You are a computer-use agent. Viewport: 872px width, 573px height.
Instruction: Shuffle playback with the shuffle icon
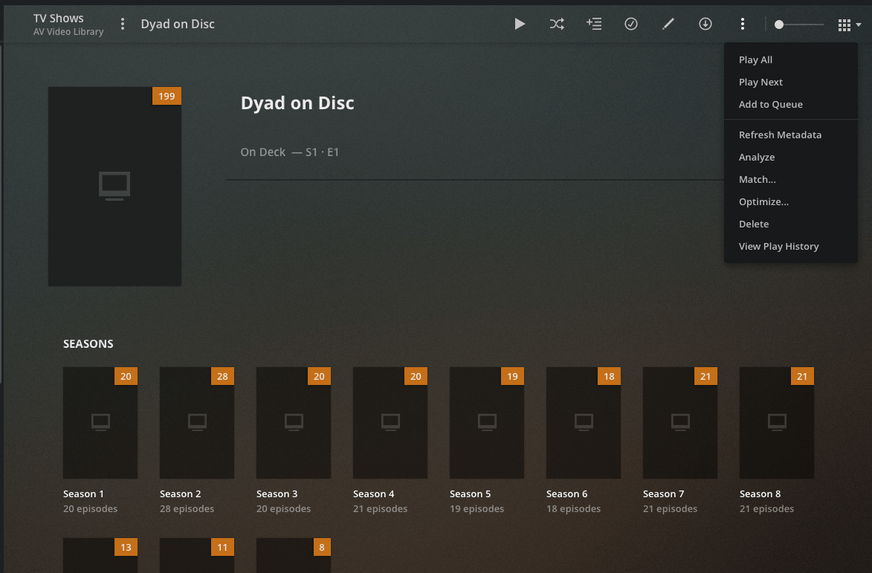coord(557,24)
